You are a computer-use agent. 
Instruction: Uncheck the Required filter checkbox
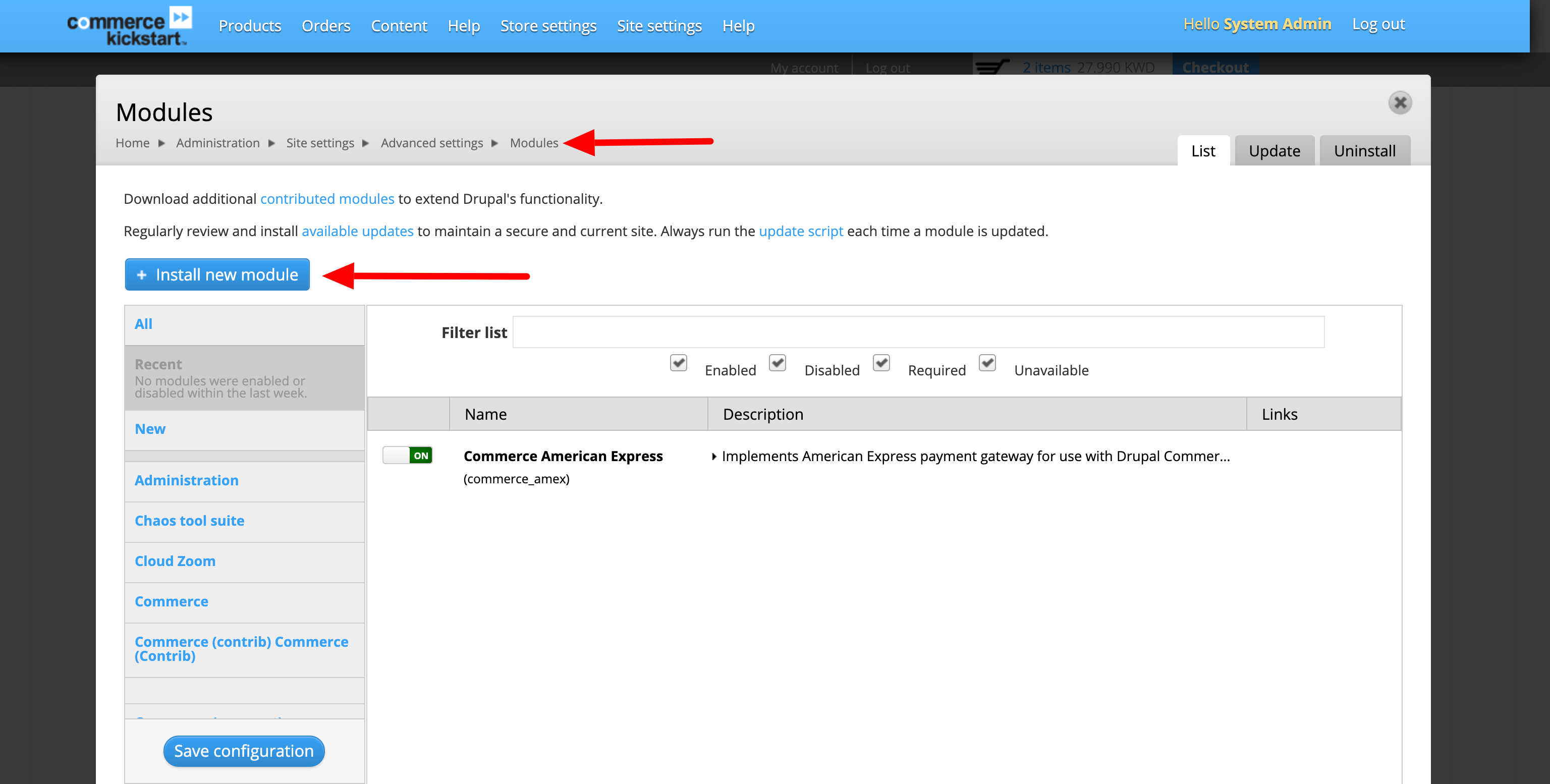[x=881, y=363]
